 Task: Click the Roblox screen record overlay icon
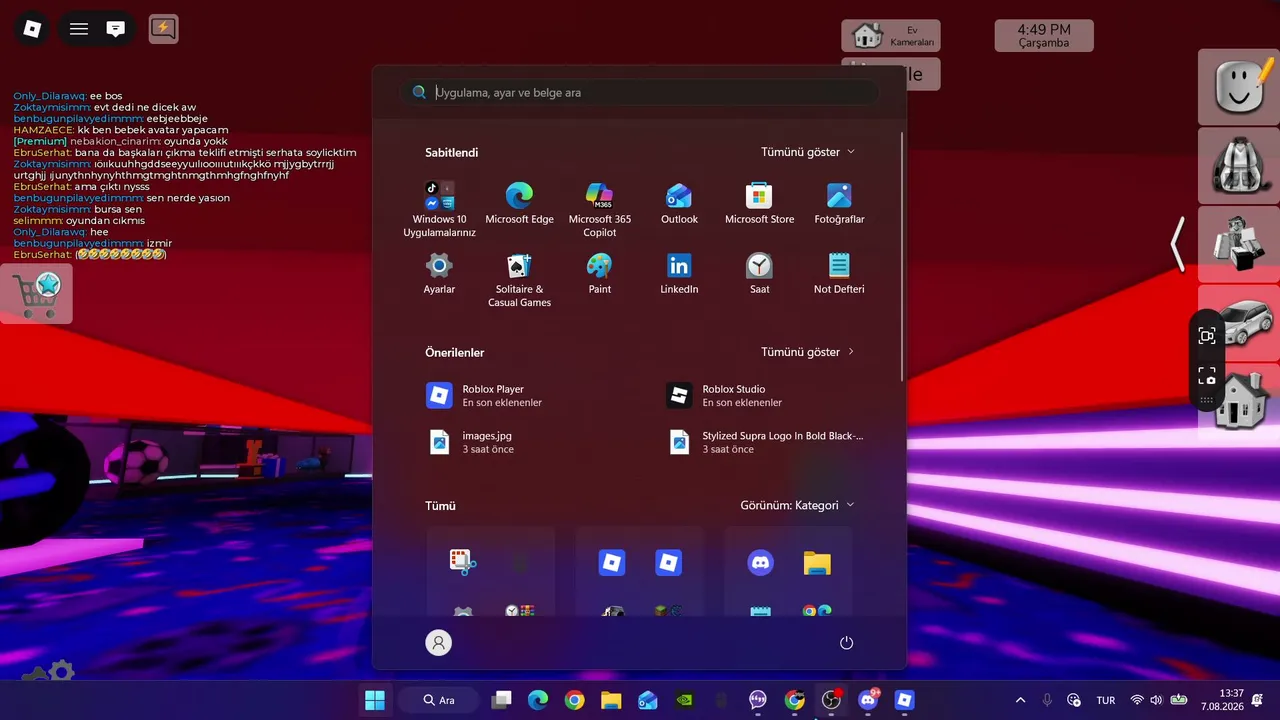(1207, 336)
